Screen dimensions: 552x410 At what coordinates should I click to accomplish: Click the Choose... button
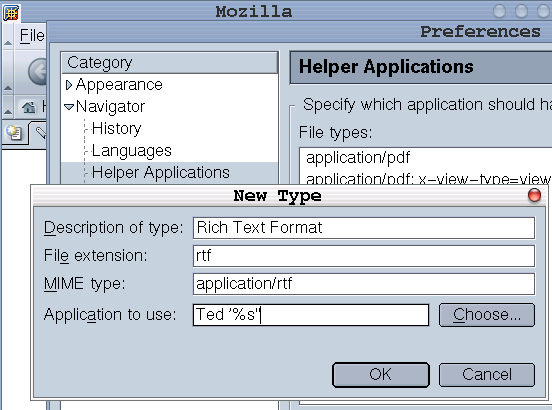[487, 315]
